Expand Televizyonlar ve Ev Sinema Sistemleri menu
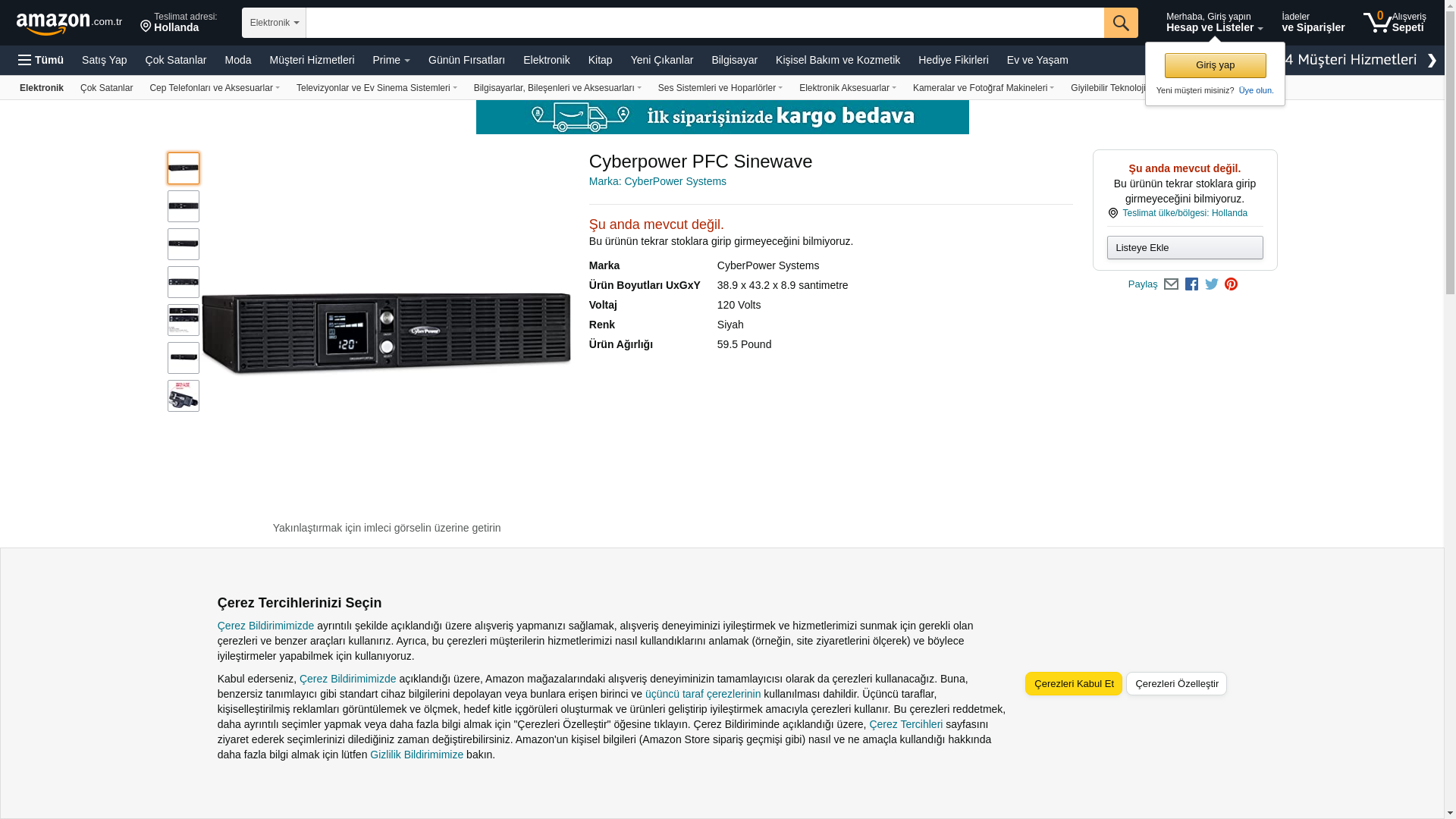This screenshot has height=819, width=1456. tap(376, 88)
